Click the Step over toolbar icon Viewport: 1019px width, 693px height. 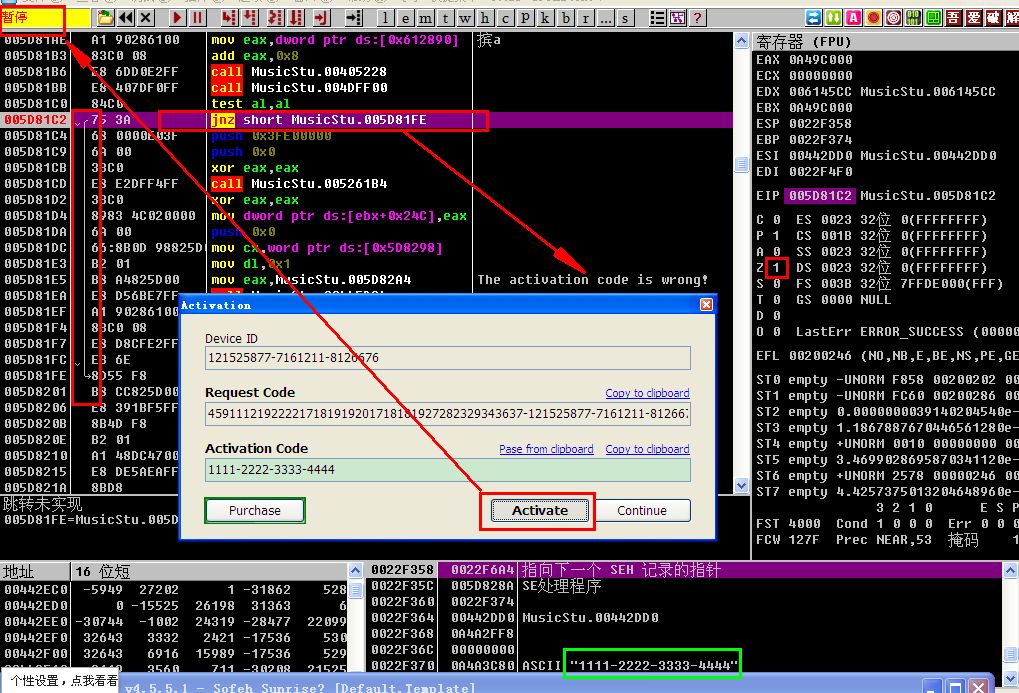(x=250, y=18)
